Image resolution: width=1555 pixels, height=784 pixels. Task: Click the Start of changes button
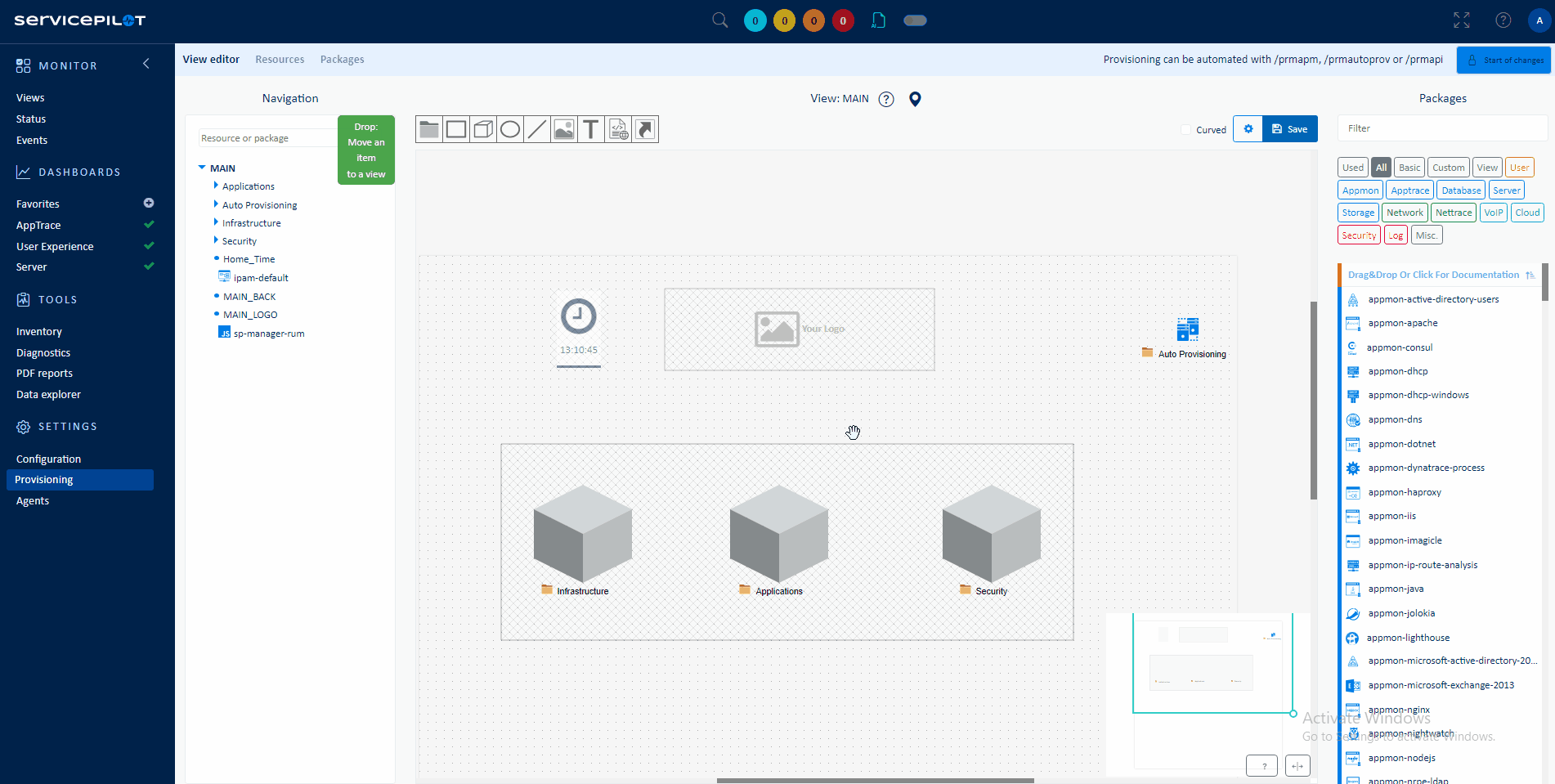click(x=1503, y=60)
